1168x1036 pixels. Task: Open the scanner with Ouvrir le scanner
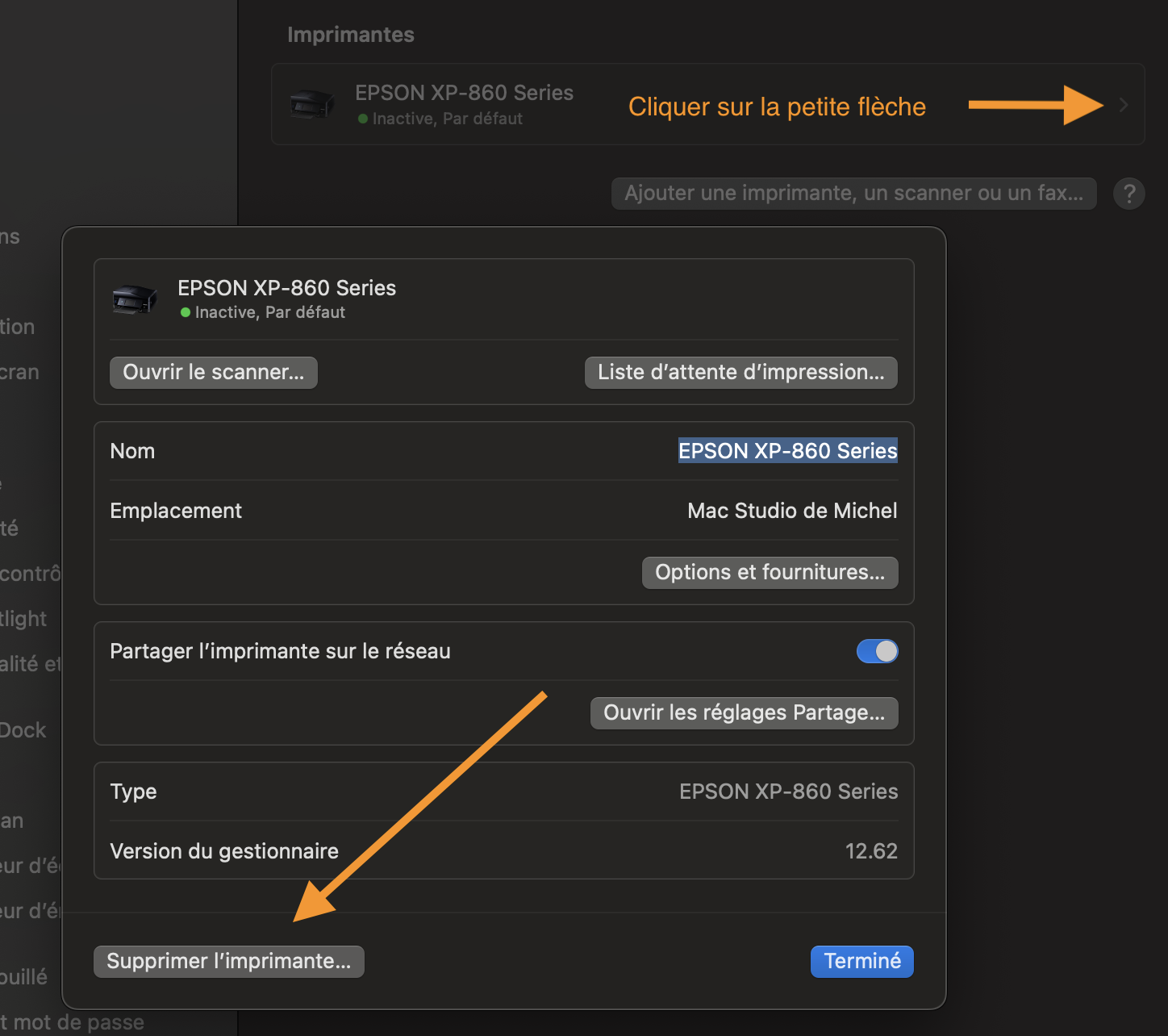[214, 373]
